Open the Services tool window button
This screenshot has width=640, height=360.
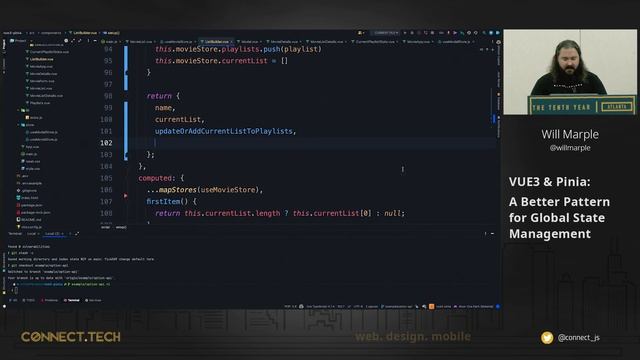click(x=93, y=300)
